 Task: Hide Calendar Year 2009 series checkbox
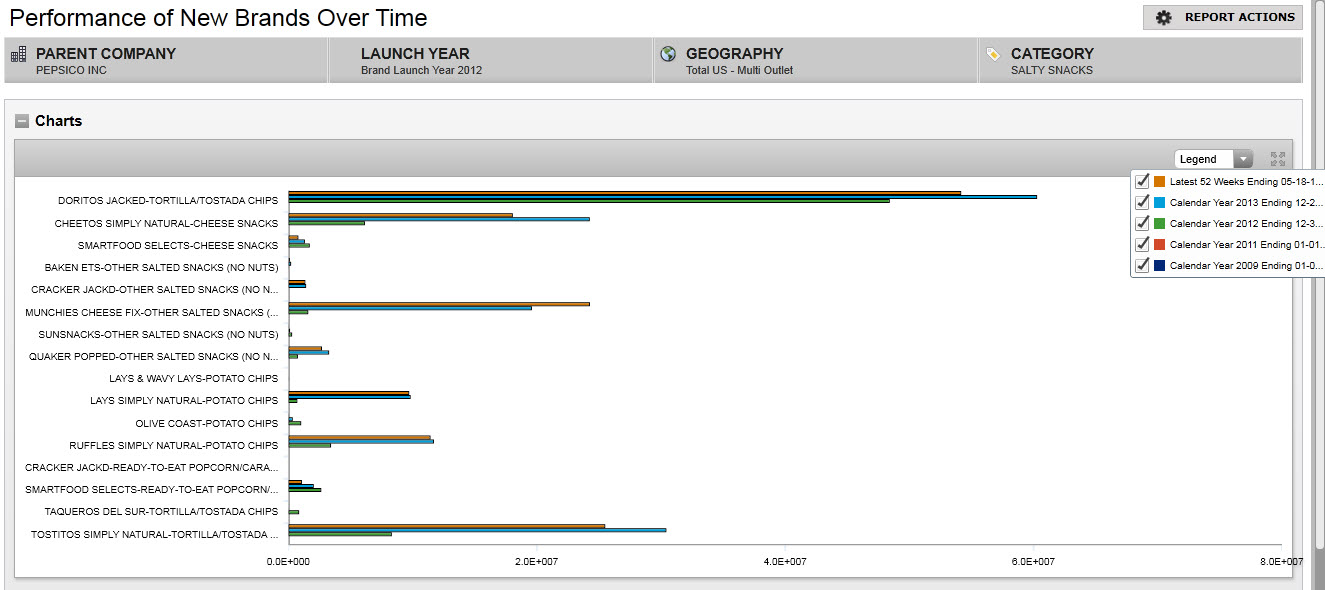(1142, 265)
